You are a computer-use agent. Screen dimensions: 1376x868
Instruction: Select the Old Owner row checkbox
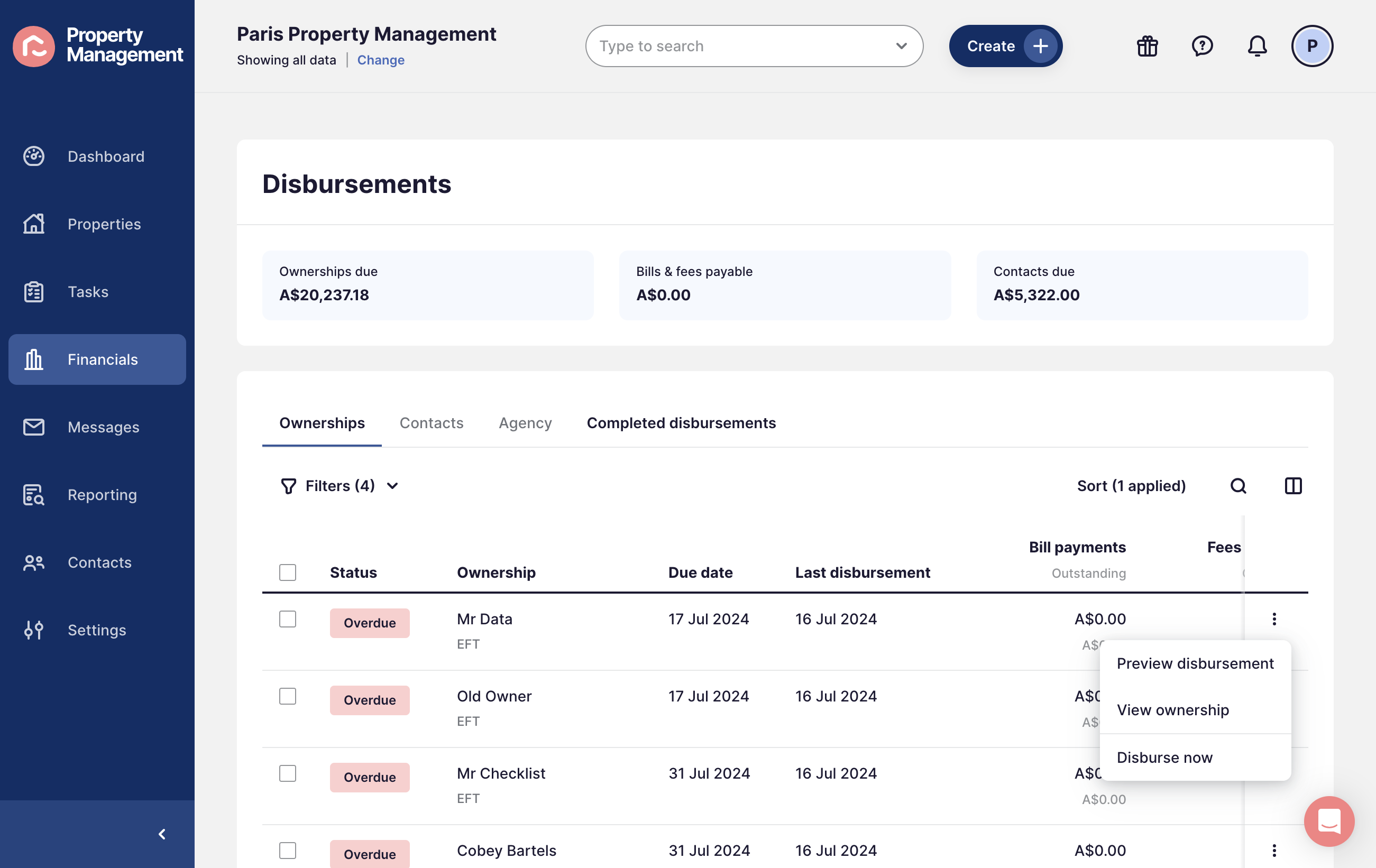tap(288, 696)
